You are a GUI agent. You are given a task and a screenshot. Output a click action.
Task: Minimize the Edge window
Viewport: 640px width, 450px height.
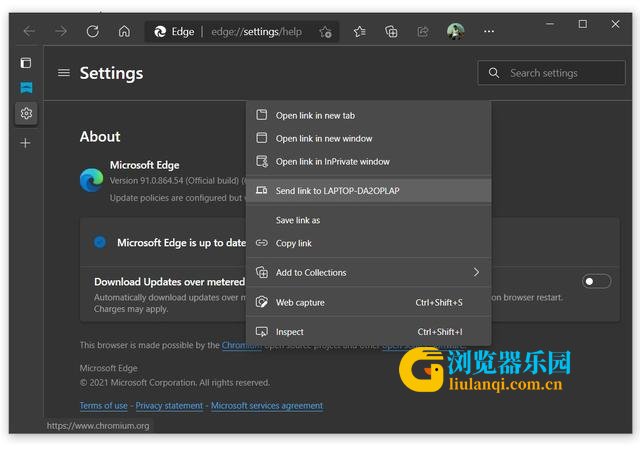(x=550, y=24)
